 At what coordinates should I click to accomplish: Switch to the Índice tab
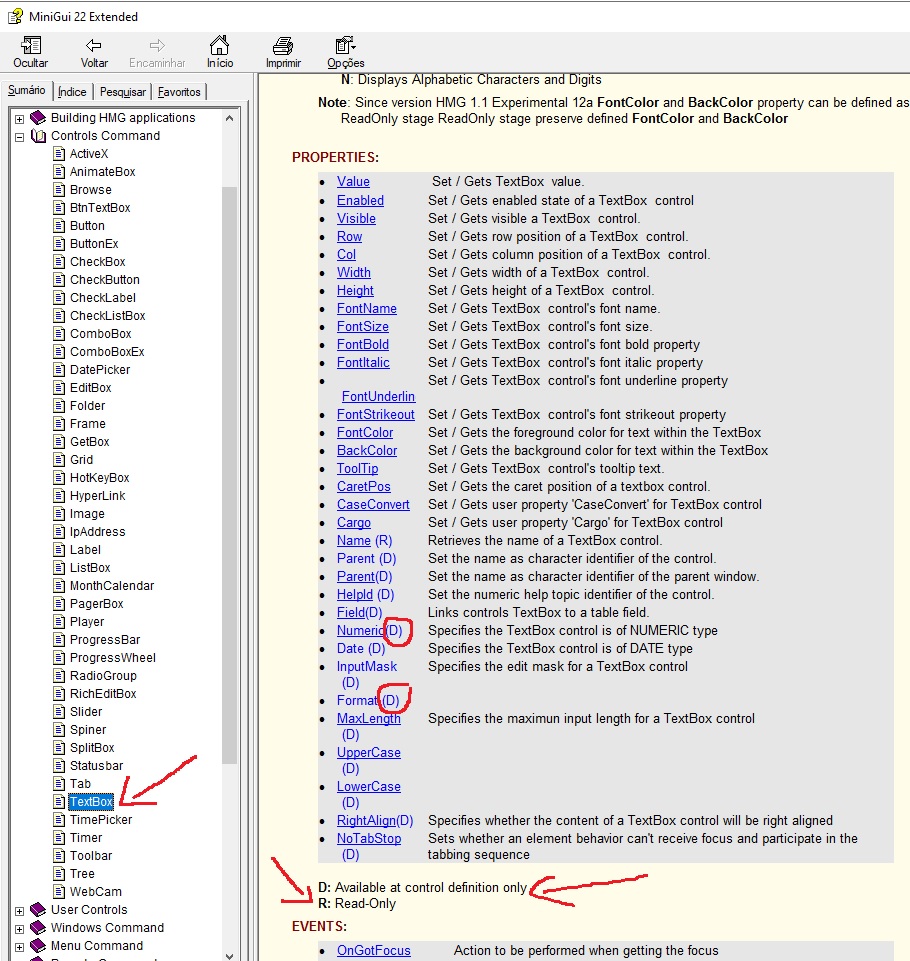(72, 92)
